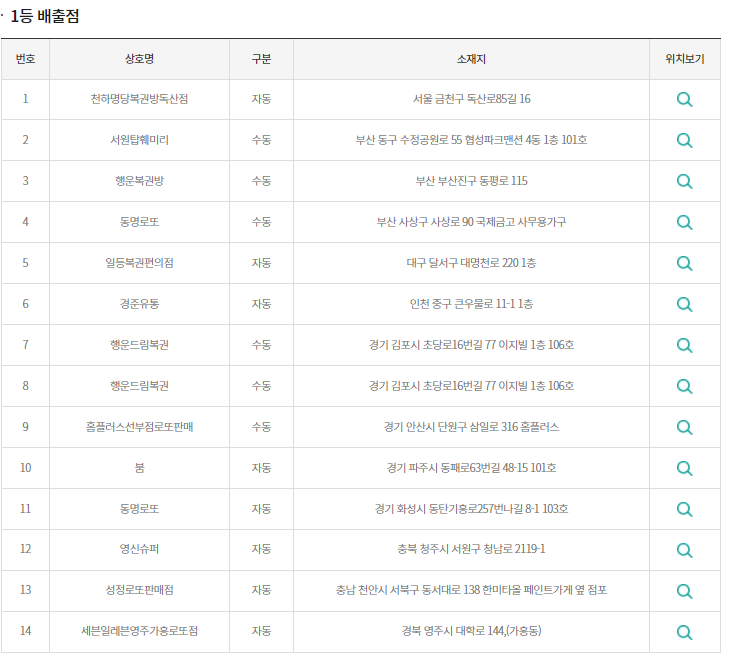Click magnifier icon in 행운복권방 row
729x665 pixels.
(x=684, y=181)
